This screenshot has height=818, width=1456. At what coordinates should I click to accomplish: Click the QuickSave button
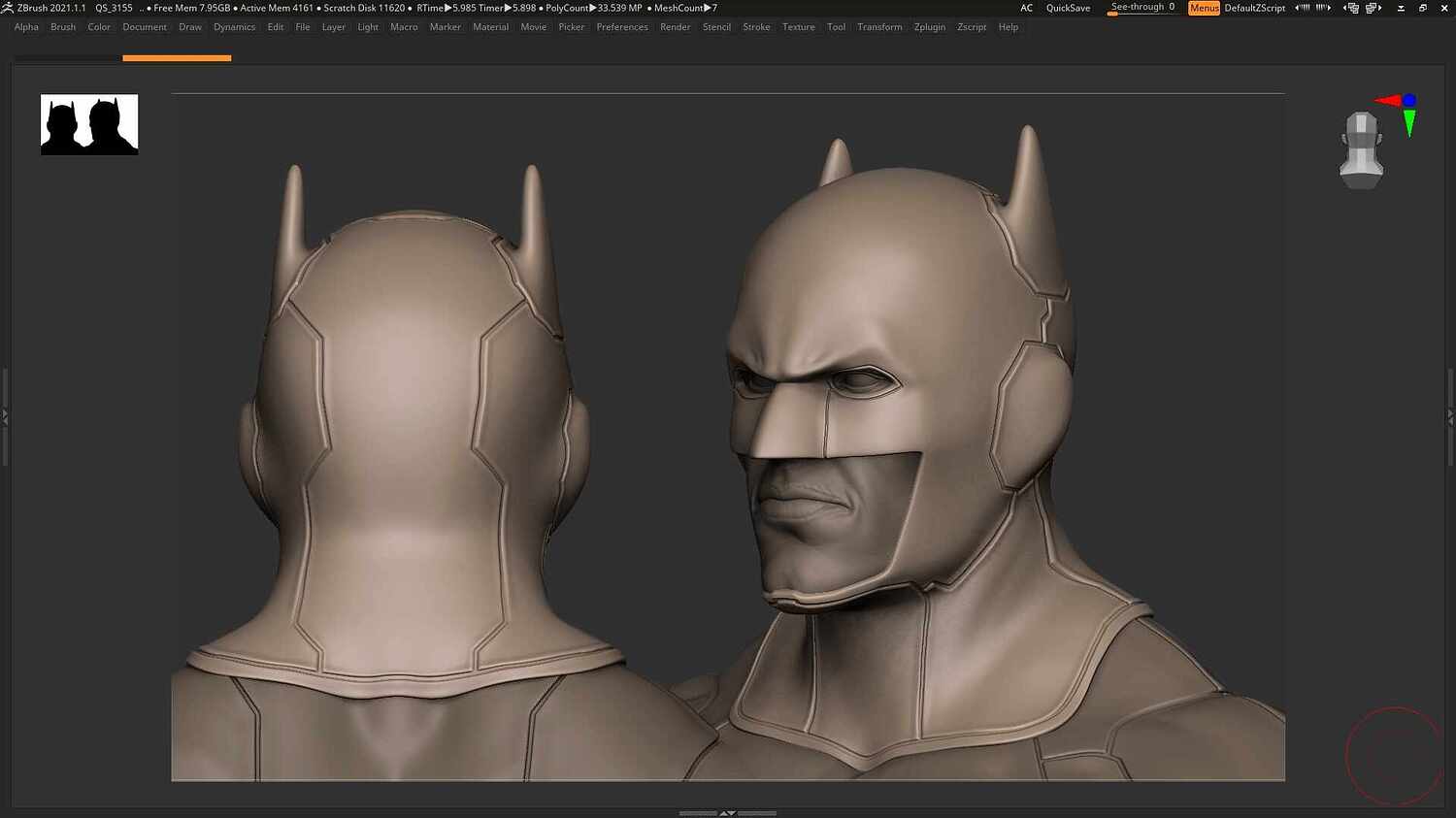[x=1068, y=8]
